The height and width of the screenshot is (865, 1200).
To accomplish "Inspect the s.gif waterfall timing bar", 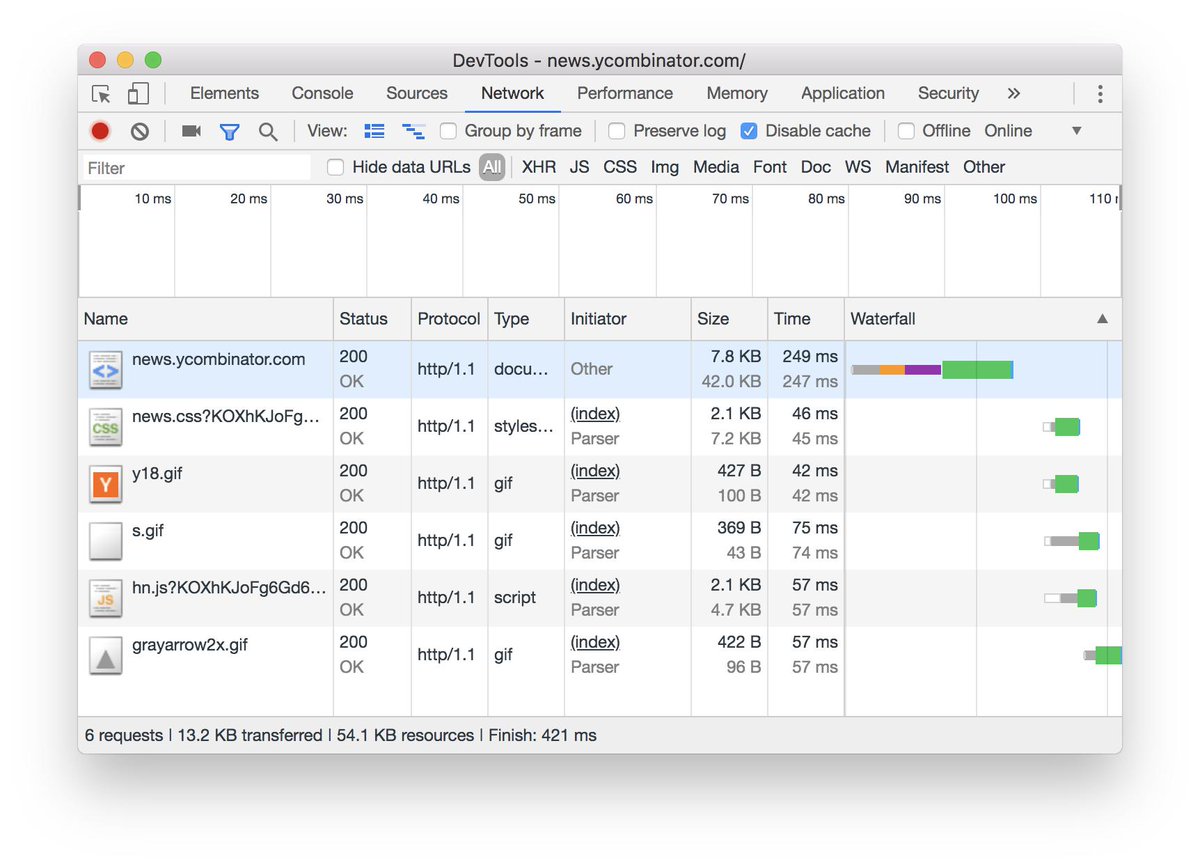I will (x=1072, y=541).
